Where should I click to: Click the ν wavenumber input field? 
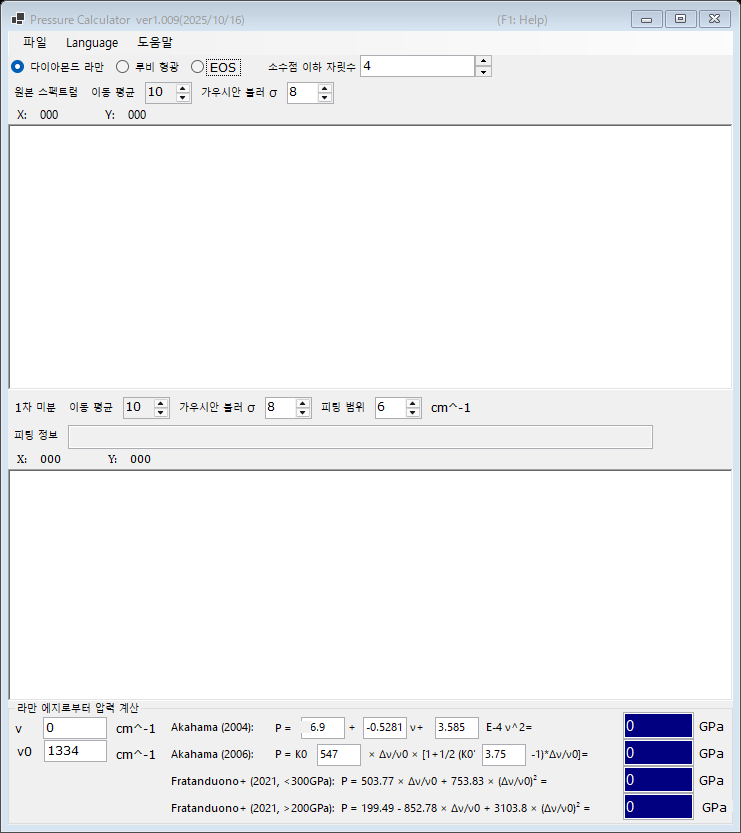click(x=75, y=728)
